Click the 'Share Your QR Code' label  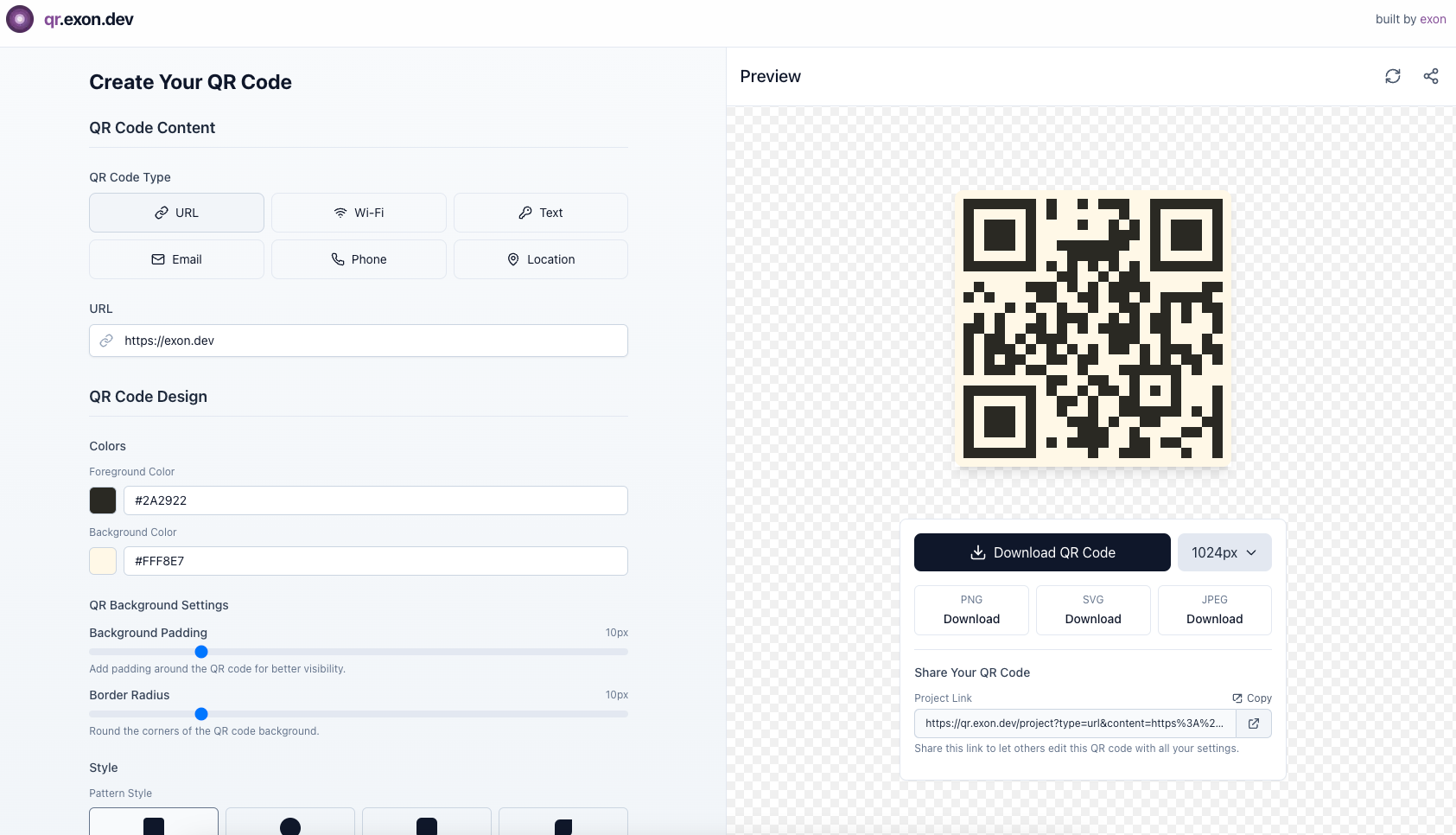point(972,672)
